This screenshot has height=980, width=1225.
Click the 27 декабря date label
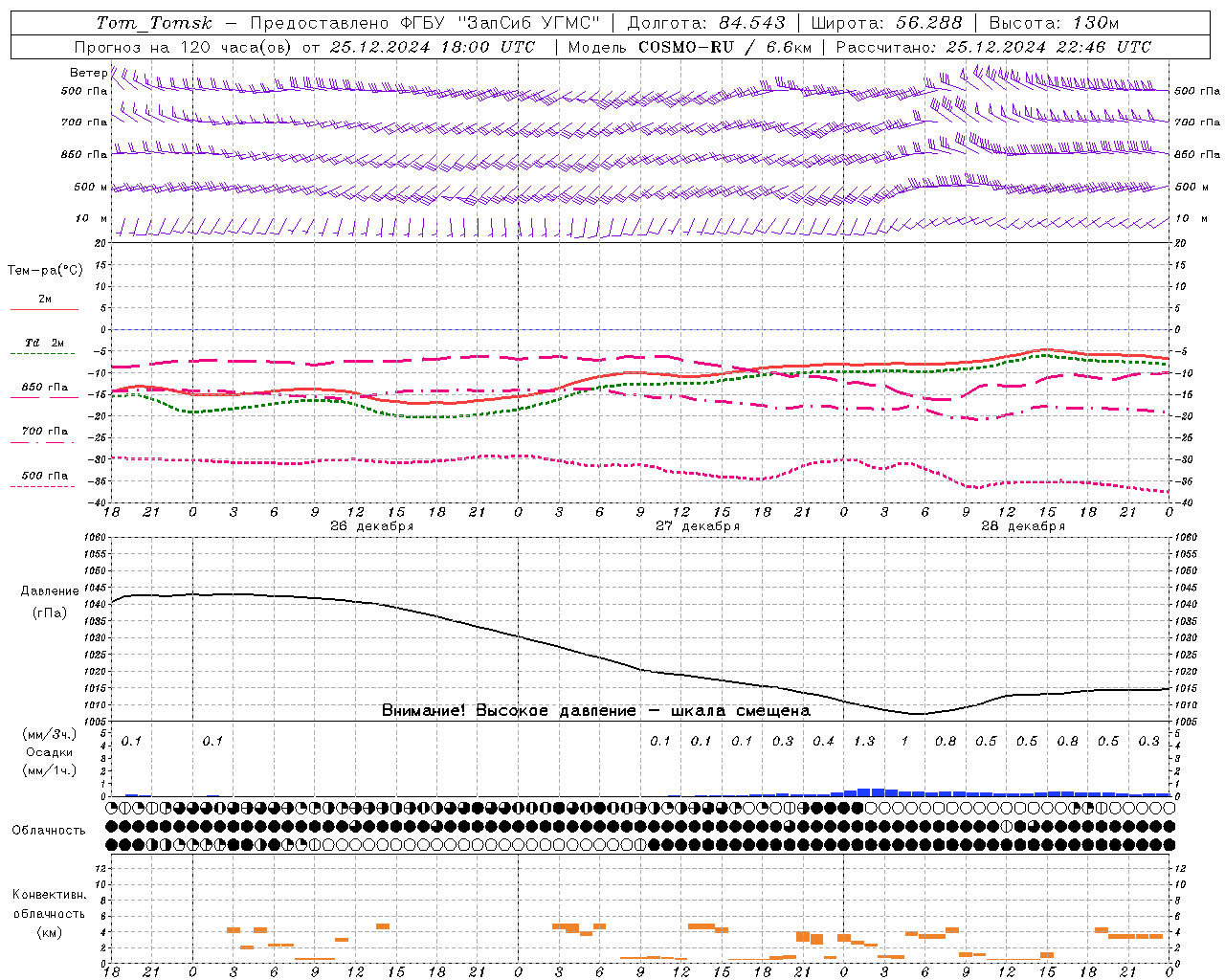pos(697,526)
